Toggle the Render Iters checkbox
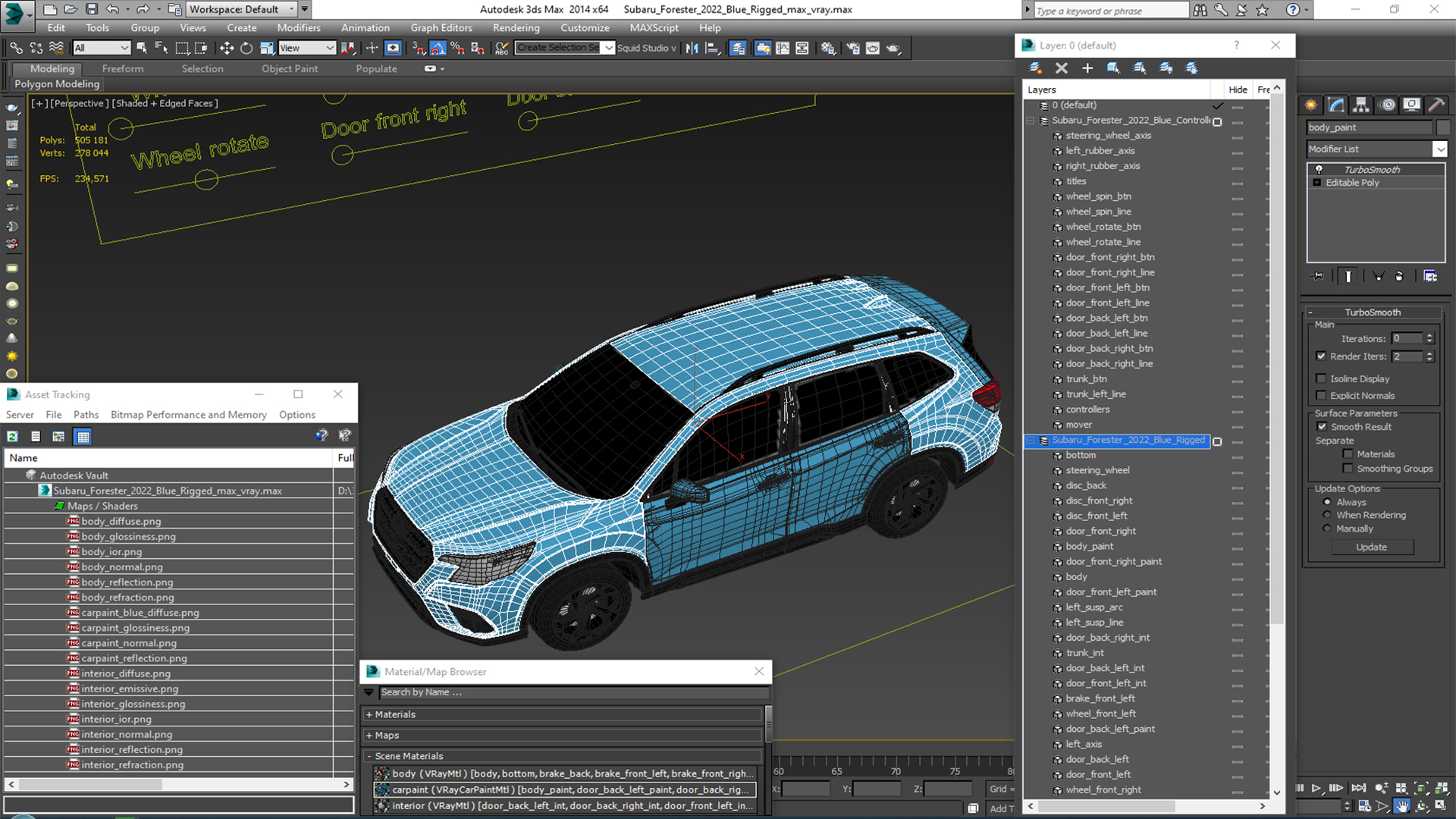 (1321, 356)
